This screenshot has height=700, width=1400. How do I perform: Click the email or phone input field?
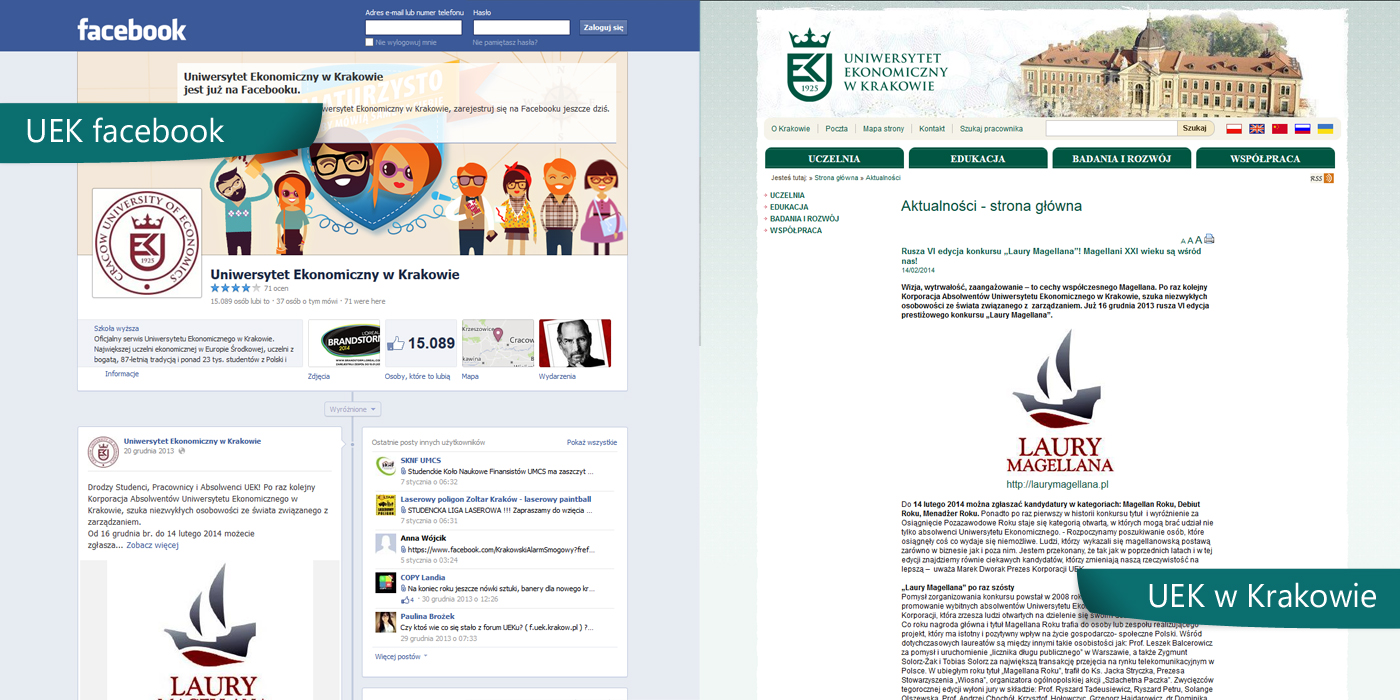click(413, 28)
